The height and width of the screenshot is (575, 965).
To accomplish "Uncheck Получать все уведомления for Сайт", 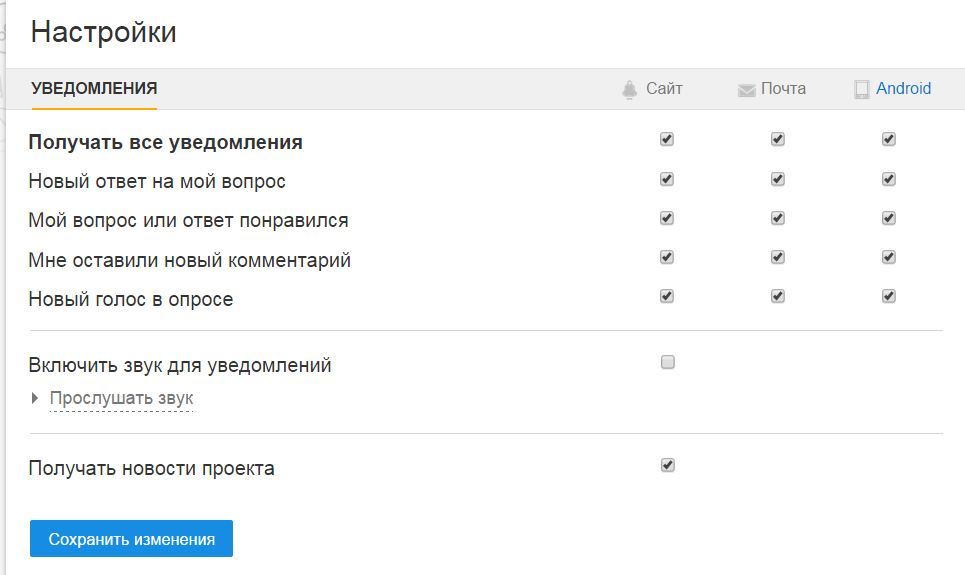I will click(667, 139).
